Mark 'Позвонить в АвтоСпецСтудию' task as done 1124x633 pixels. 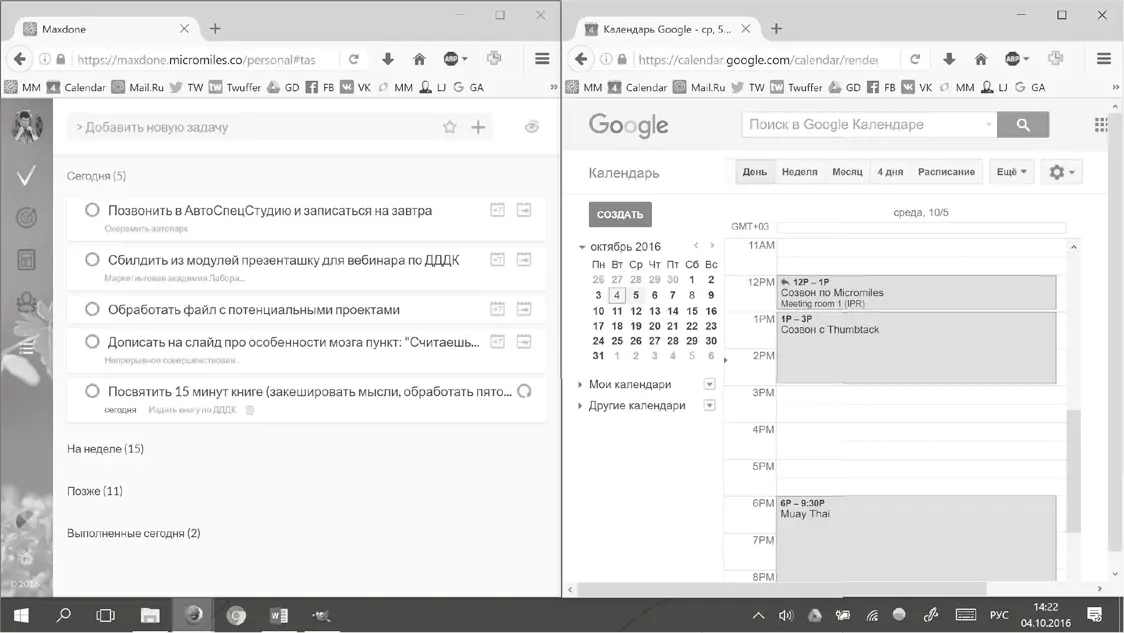[x=92, y=210]
